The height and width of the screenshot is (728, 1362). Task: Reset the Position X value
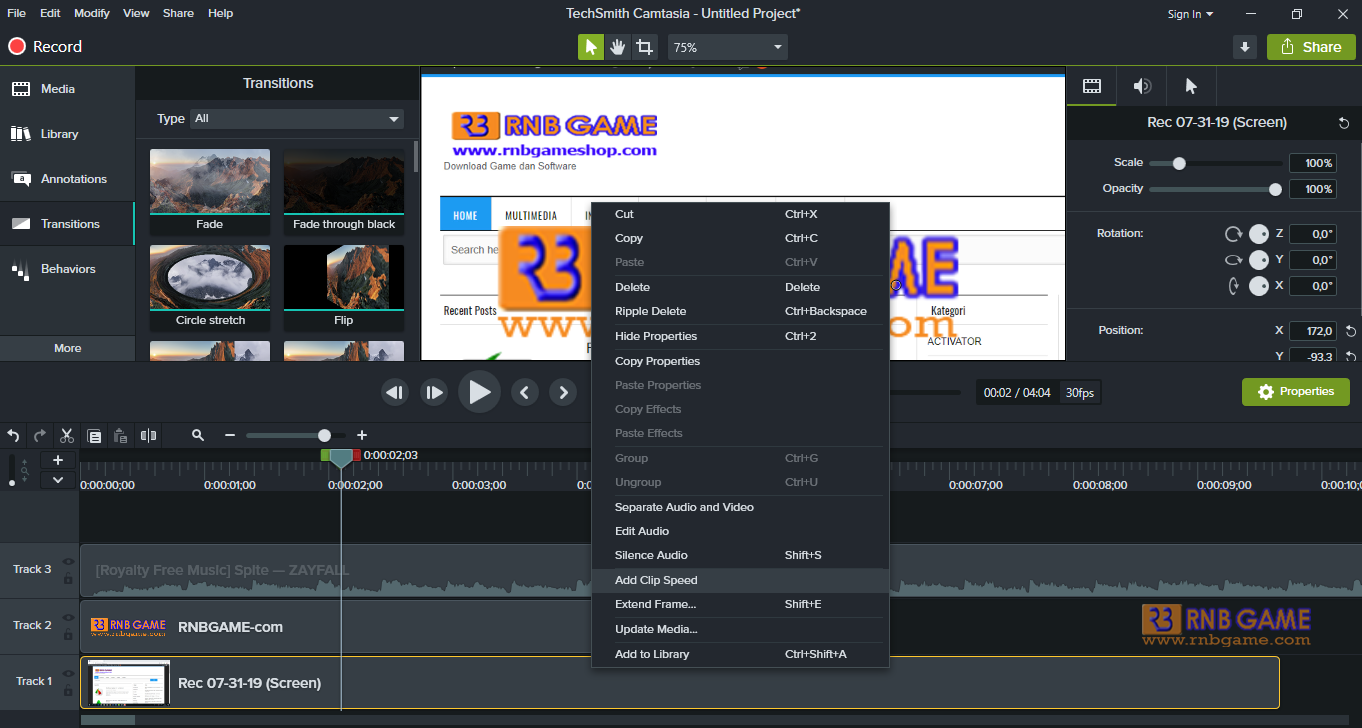point(1351,331)
